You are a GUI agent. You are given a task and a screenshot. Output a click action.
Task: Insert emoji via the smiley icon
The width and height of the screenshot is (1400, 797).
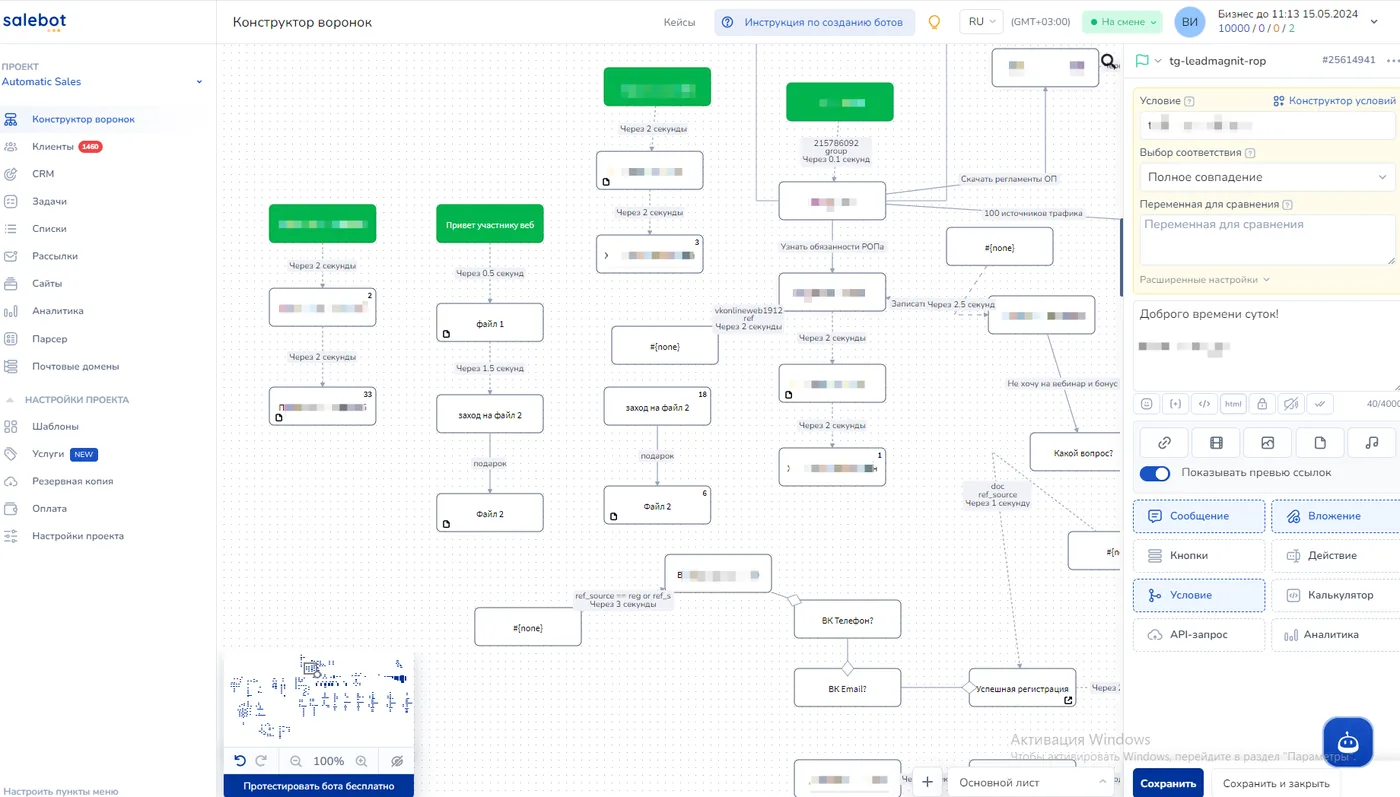coord(1147,404)
